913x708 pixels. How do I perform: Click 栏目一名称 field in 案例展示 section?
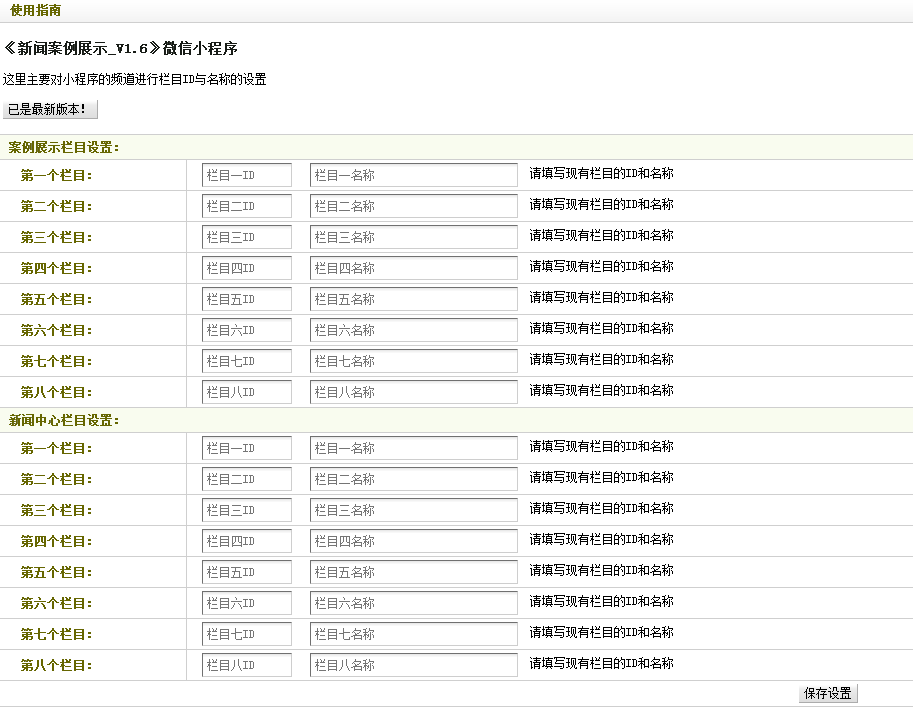414,176
